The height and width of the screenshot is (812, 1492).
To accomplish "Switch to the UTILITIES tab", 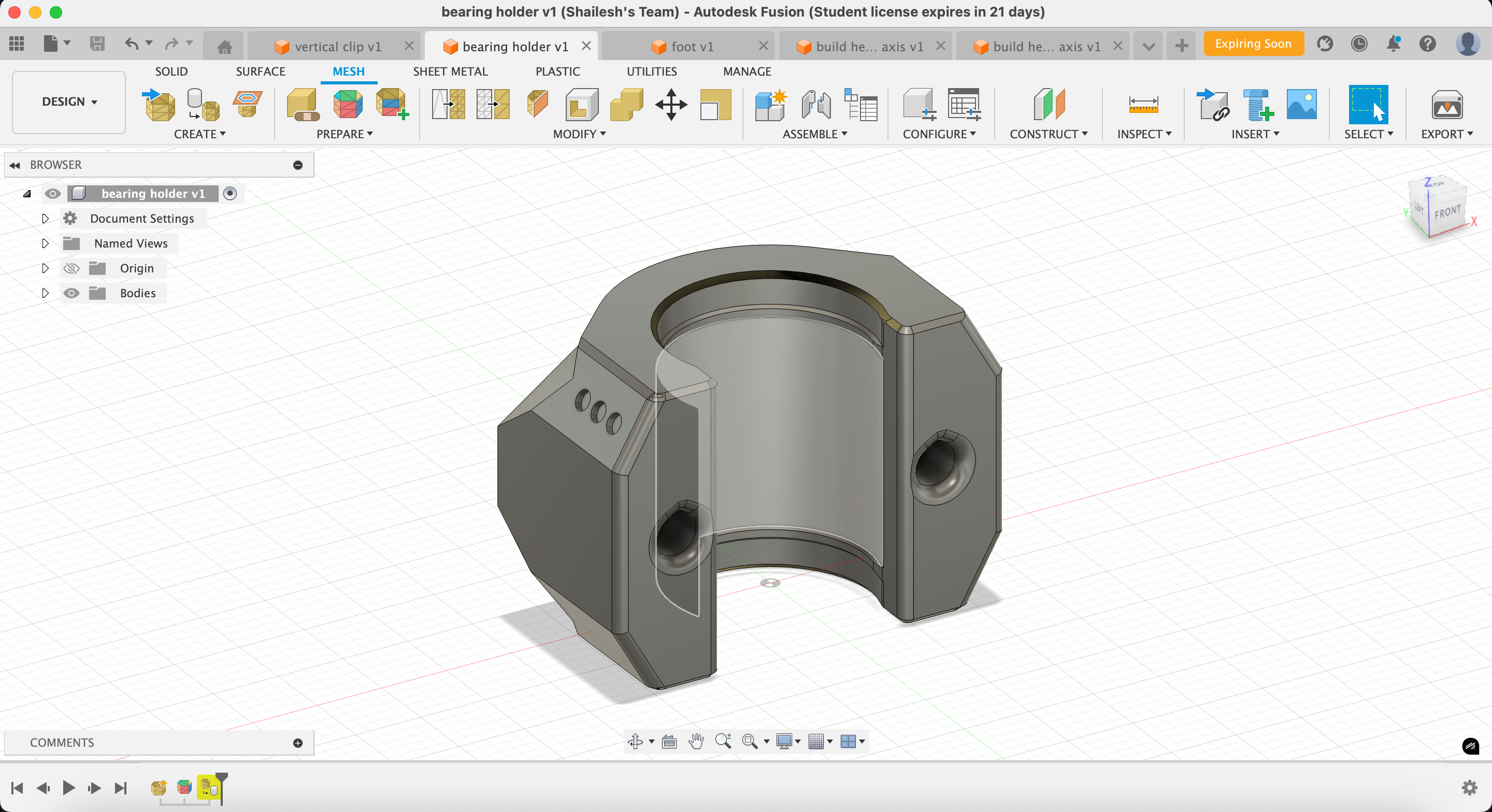I will [652, 71].
